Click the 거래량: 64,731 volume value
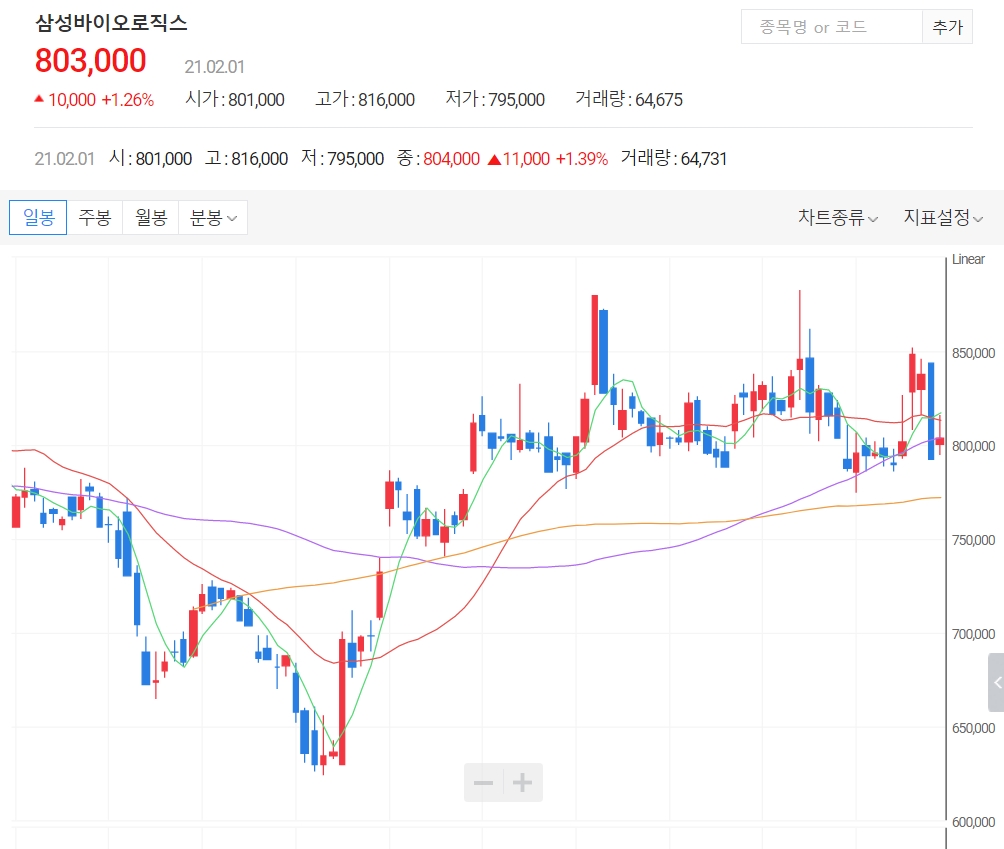The height and width of the screenshot is (849, 1004). (x=674, y=158)
